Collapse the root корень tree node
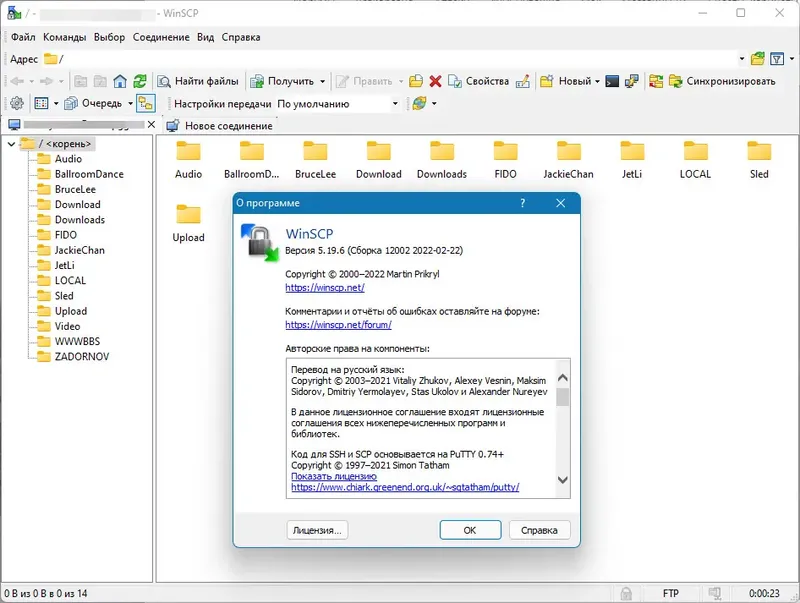Image resolution: width=800 pixels, height=603 pixels. (x=11, y=144)
